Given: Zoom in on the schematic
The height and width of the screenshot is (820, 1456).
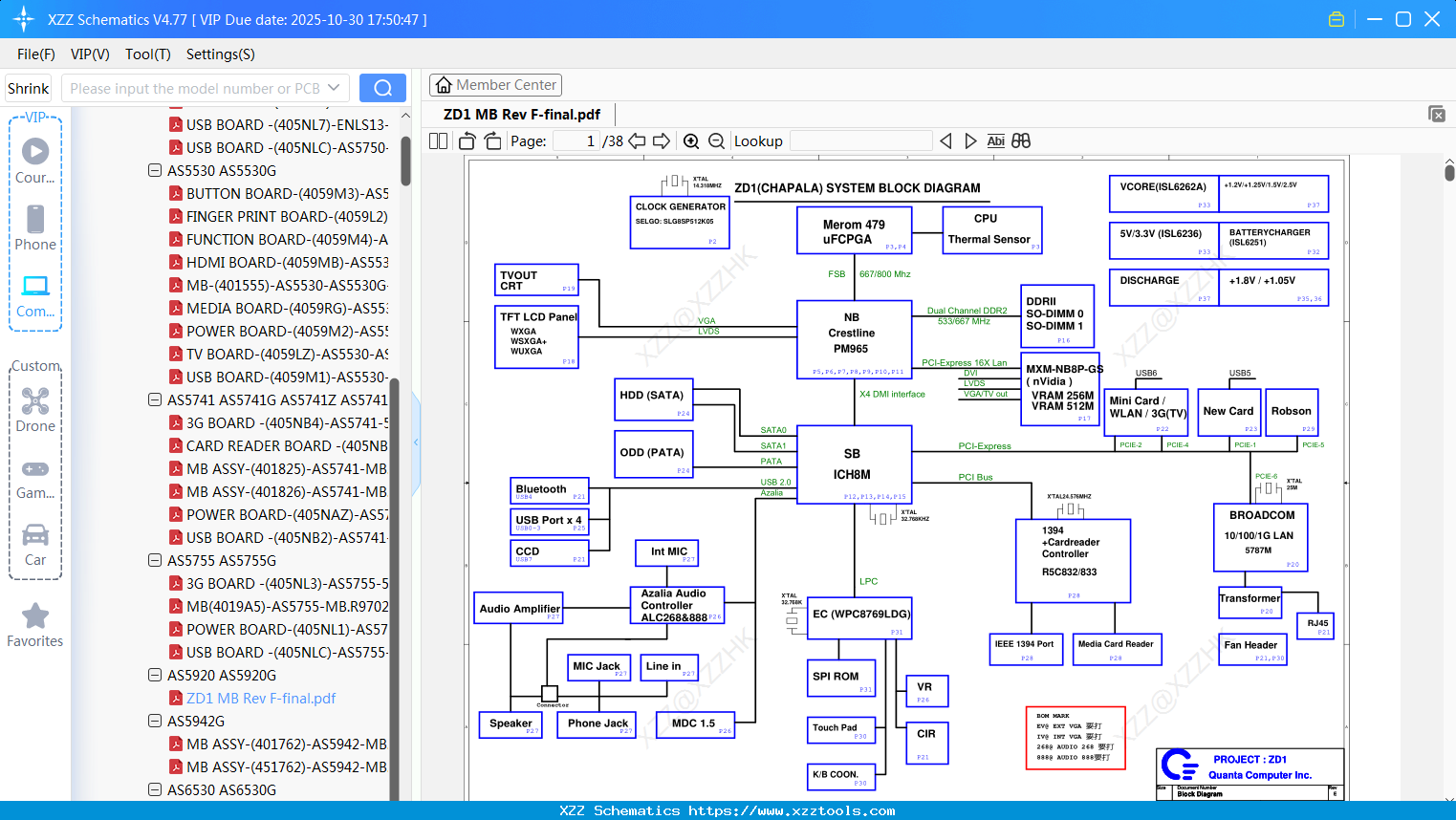Looking at the screenshot, I should tap(691, 141).
